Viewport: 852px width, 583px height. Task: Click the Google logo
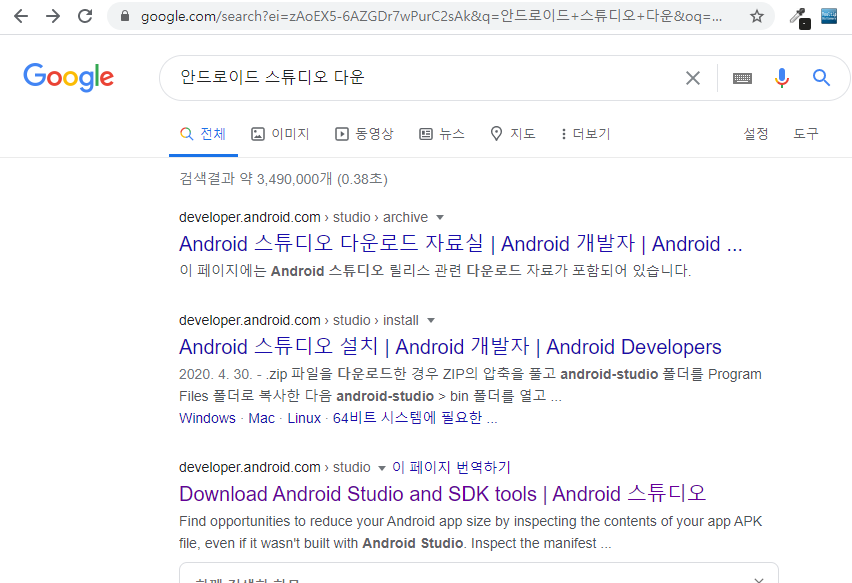click(x=68, y=77)
